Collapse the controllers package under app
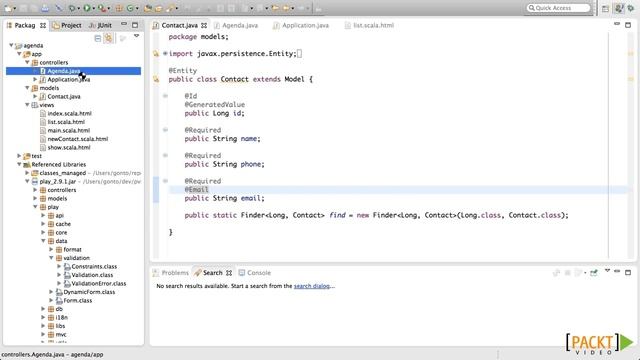 pyautogui.click(x=27, y=62)
